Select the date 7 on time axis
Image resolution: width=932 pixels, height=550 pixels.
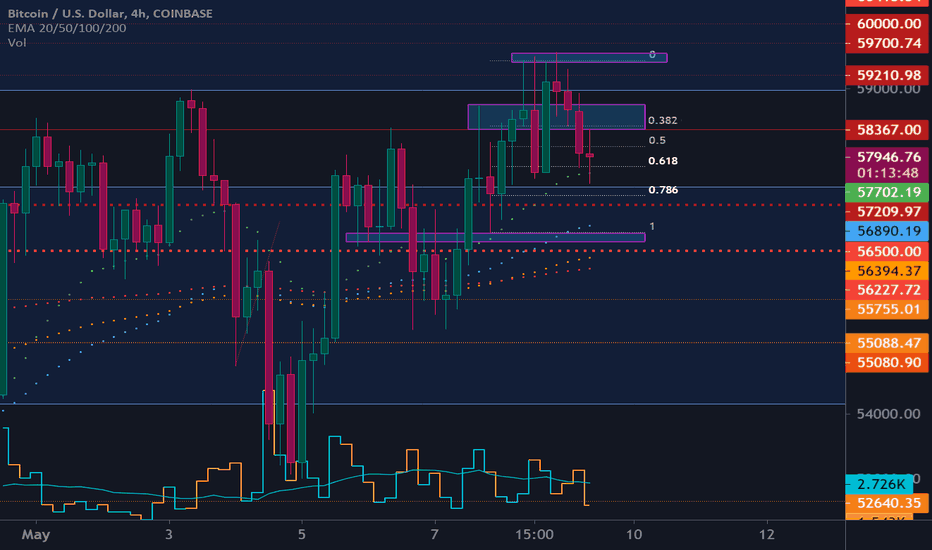(434, 534)
